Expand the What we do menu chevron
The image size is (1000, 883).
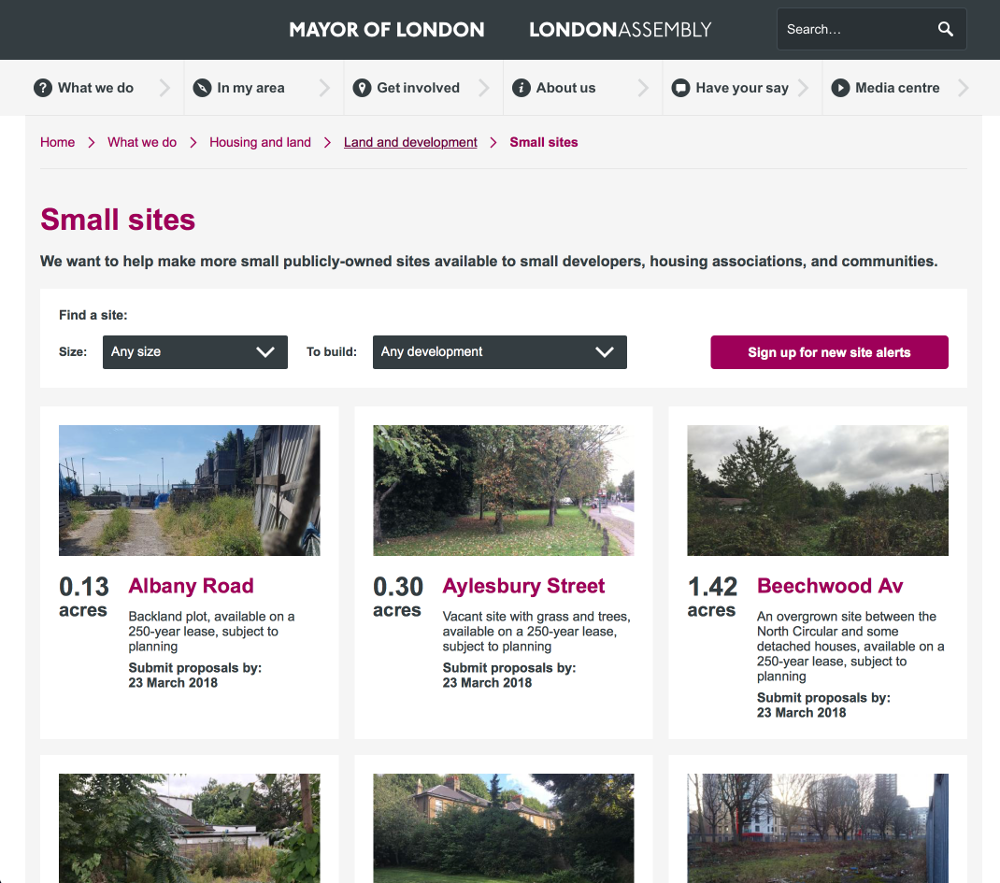(165, 88)
